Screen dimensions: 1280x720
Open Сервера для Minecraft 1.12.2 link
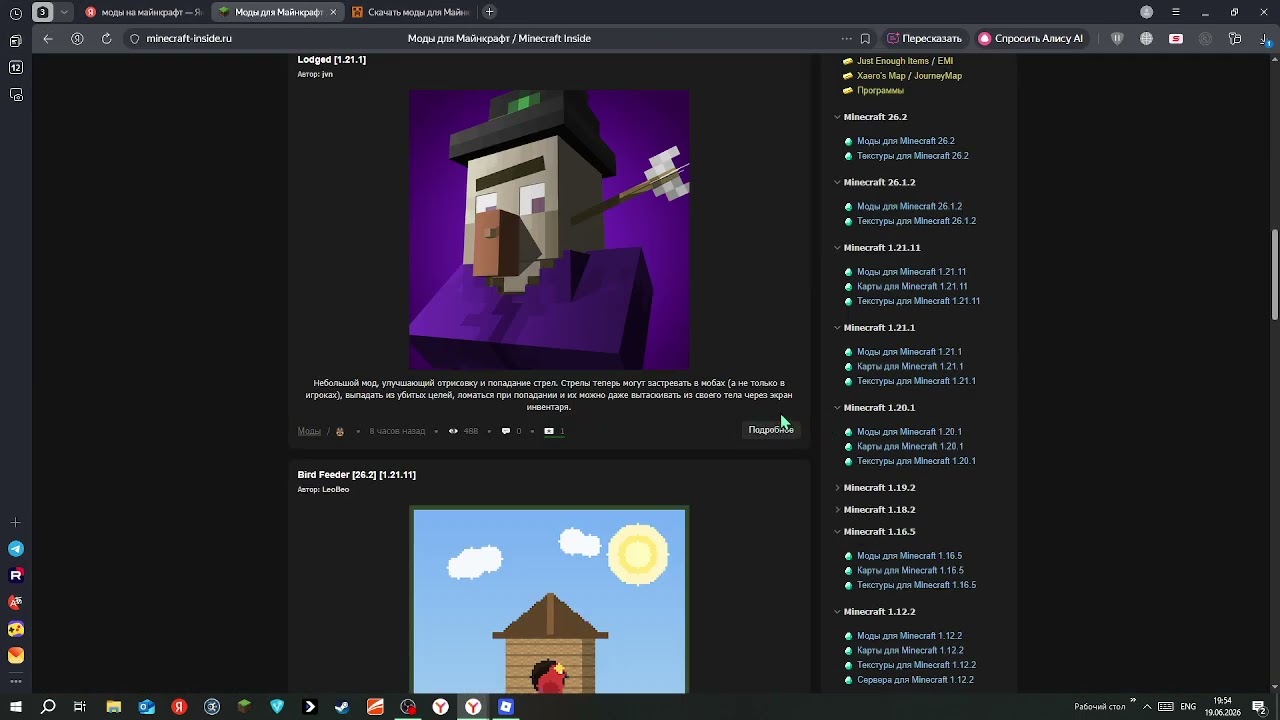[915, 680]
